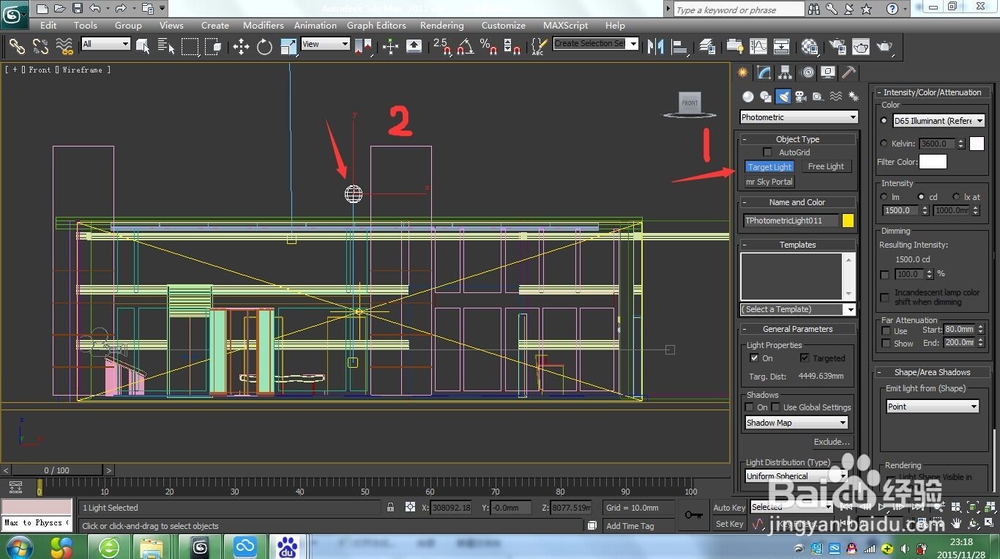This screenshot has width=1000, height=559.
Task: Open Select by Name tool
Action: point(166,47)
